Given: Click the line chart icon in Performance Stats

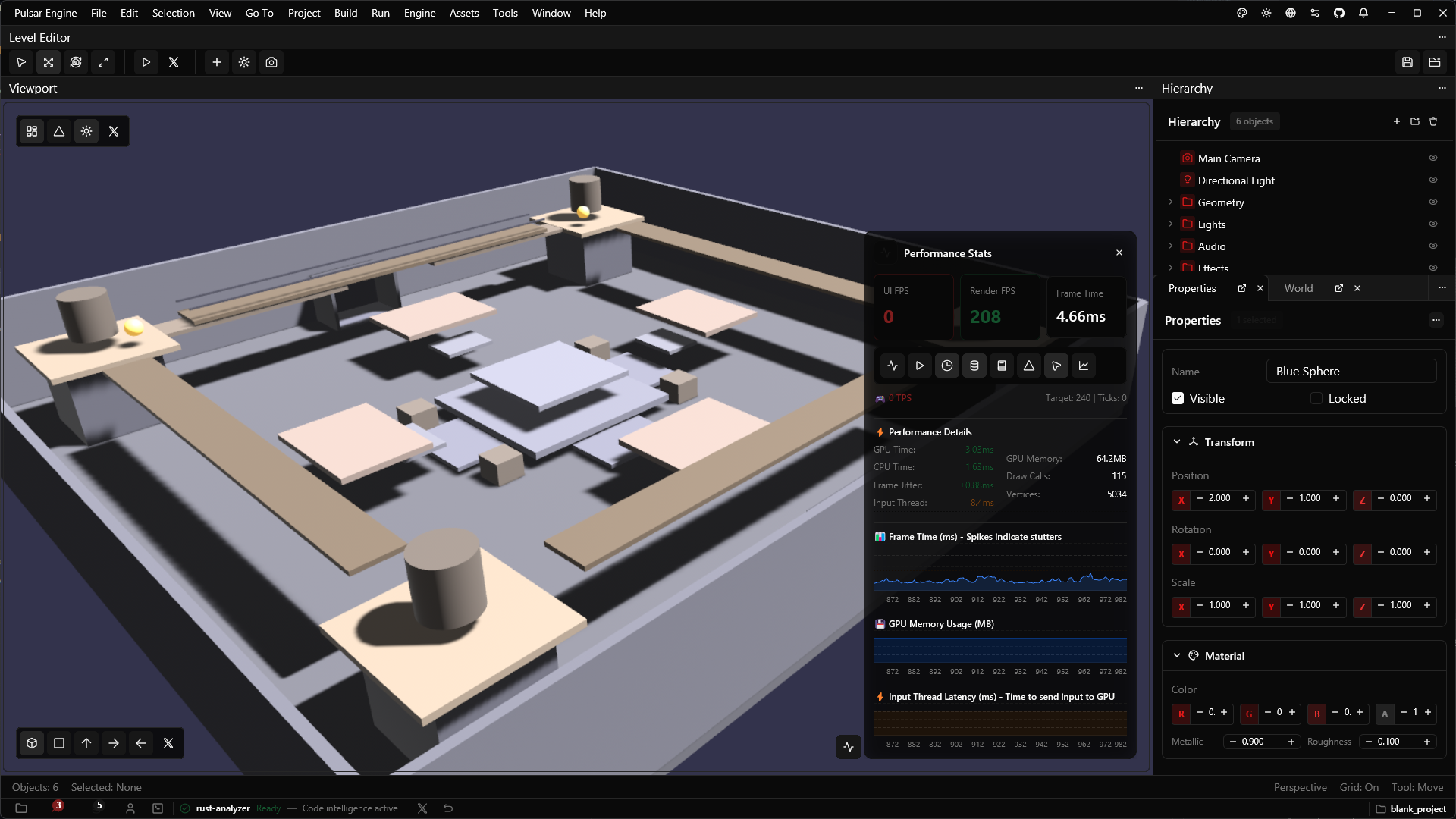Looking at the screenshot, I should tap(1084, 366).
